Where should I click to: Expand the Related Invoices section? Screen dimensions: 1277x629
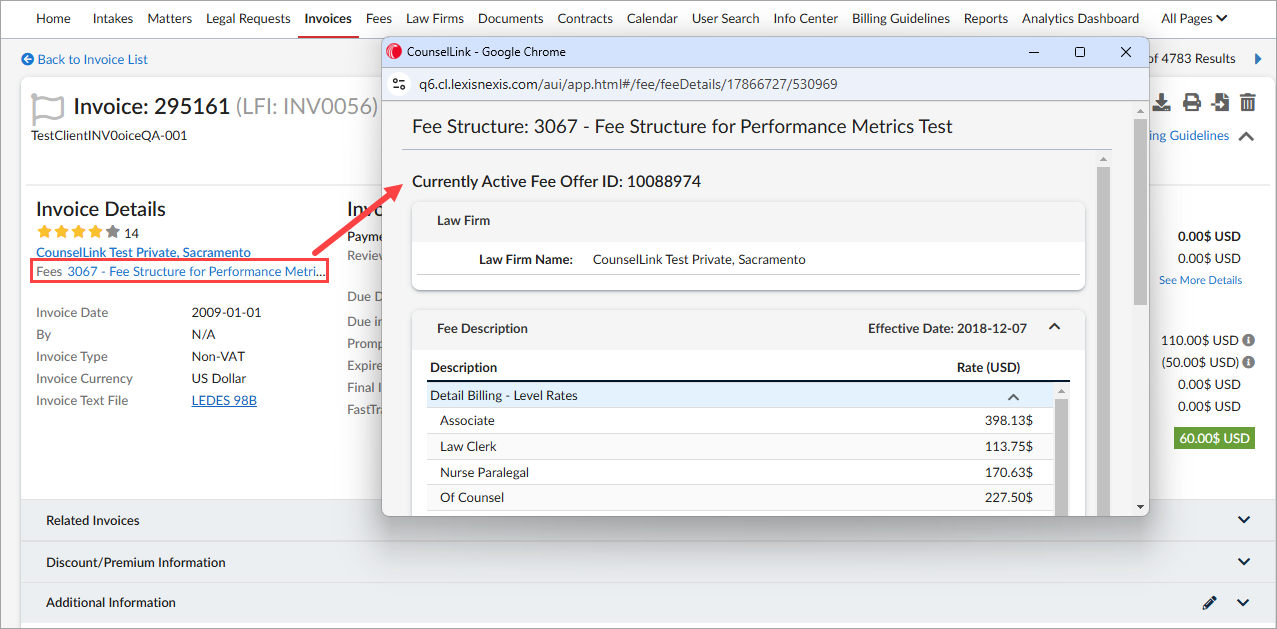pos(1244,520)
